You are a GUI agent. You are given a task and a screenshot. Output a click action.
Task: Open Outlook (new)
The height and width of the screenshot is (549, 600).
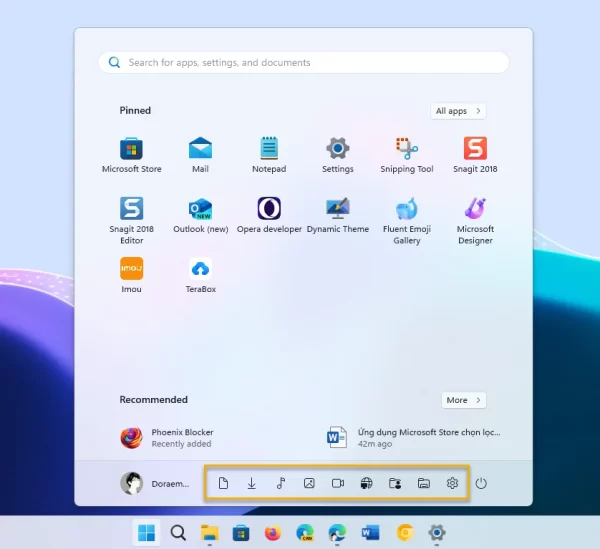pyautogui.click(x=201, y=215)
